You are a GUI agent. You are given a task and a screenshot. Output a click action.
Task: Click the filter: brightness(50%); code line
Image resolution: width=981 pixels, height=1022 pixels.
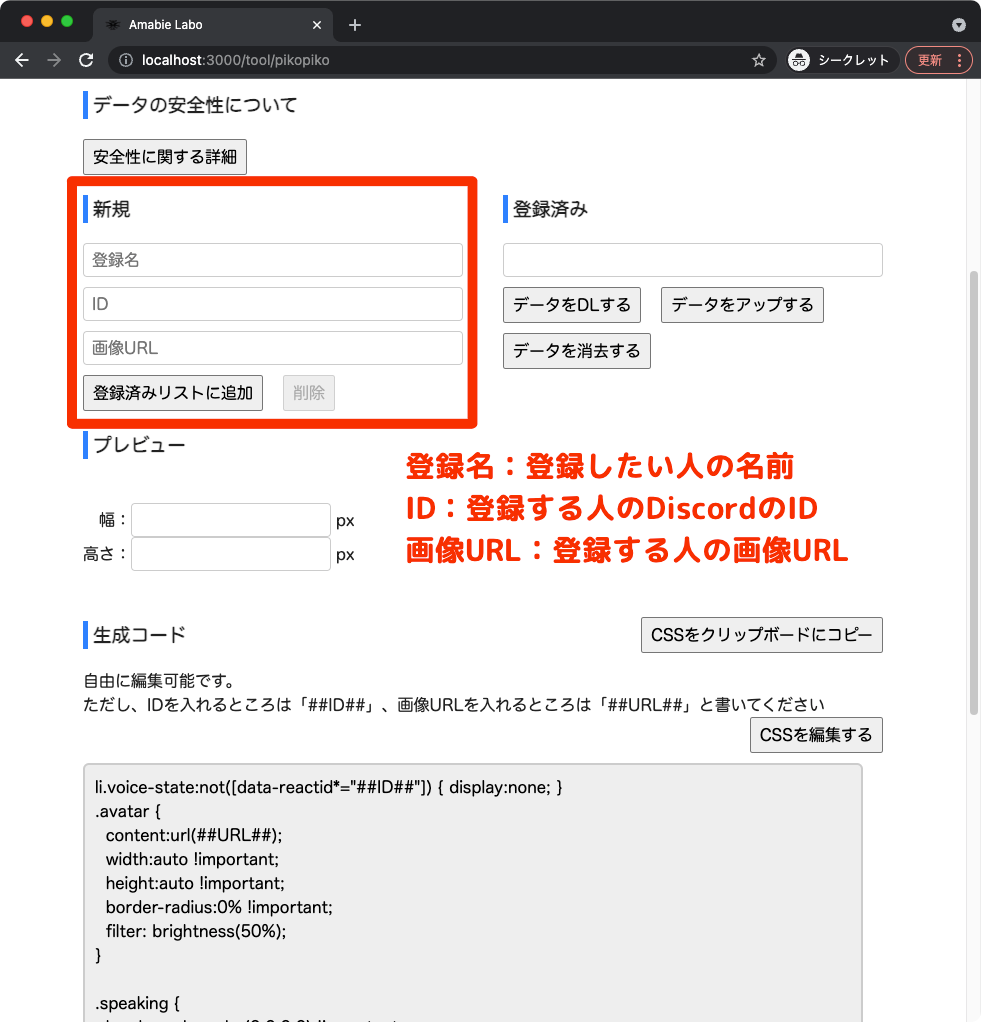tap(196, 931)
